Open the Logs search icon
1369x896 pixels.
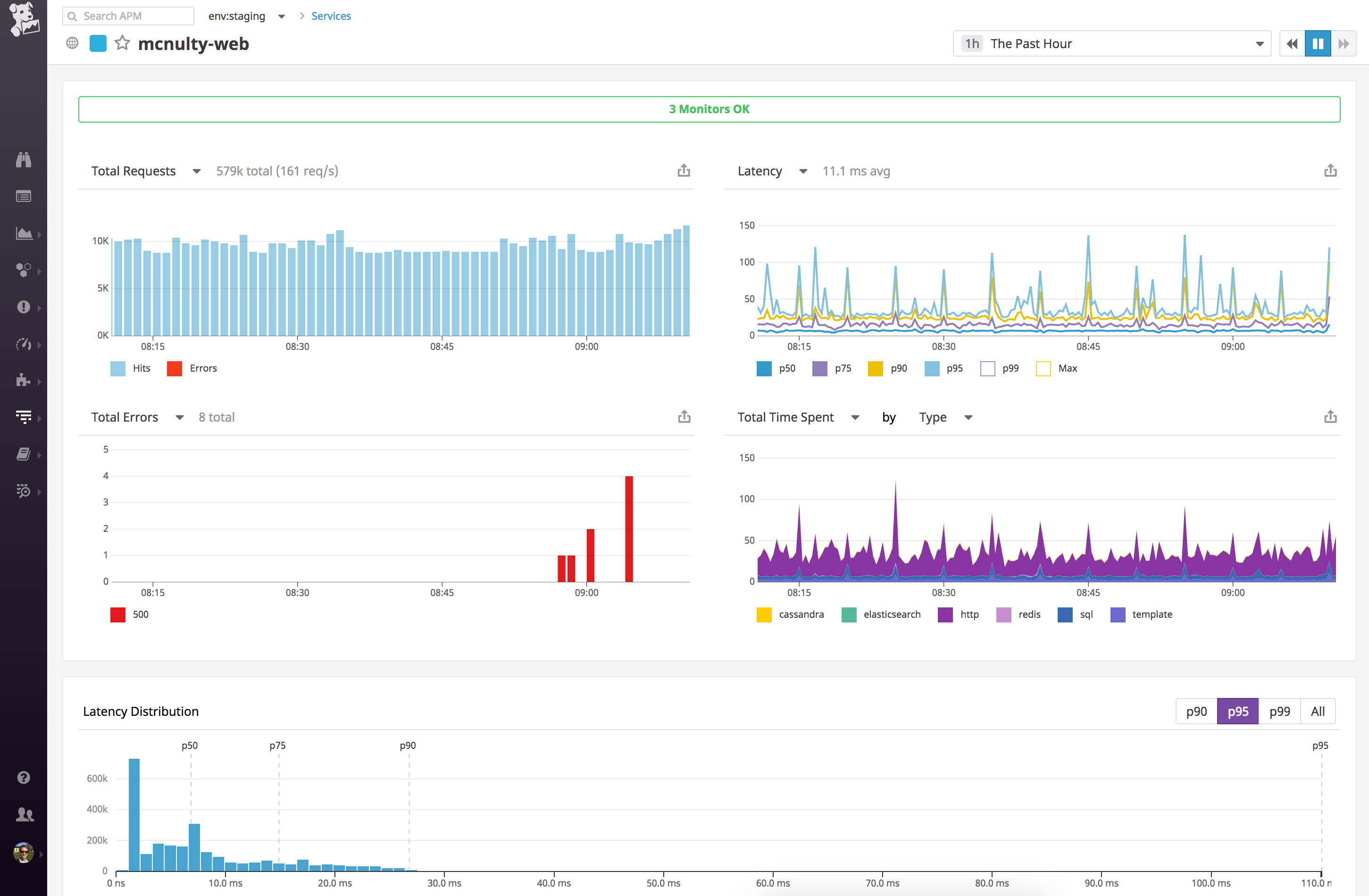click(x=23, y=492)
